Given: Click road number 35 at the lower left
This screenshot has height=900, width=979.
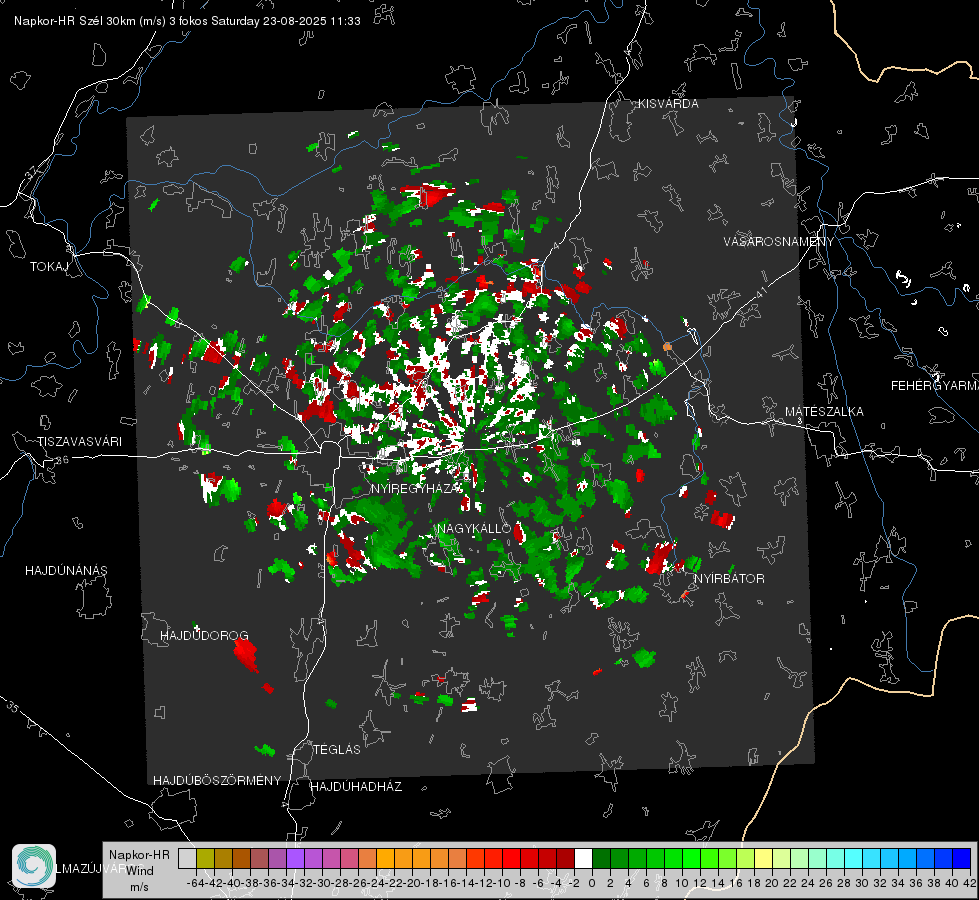Looking at the screenshot, I should 13,707.
